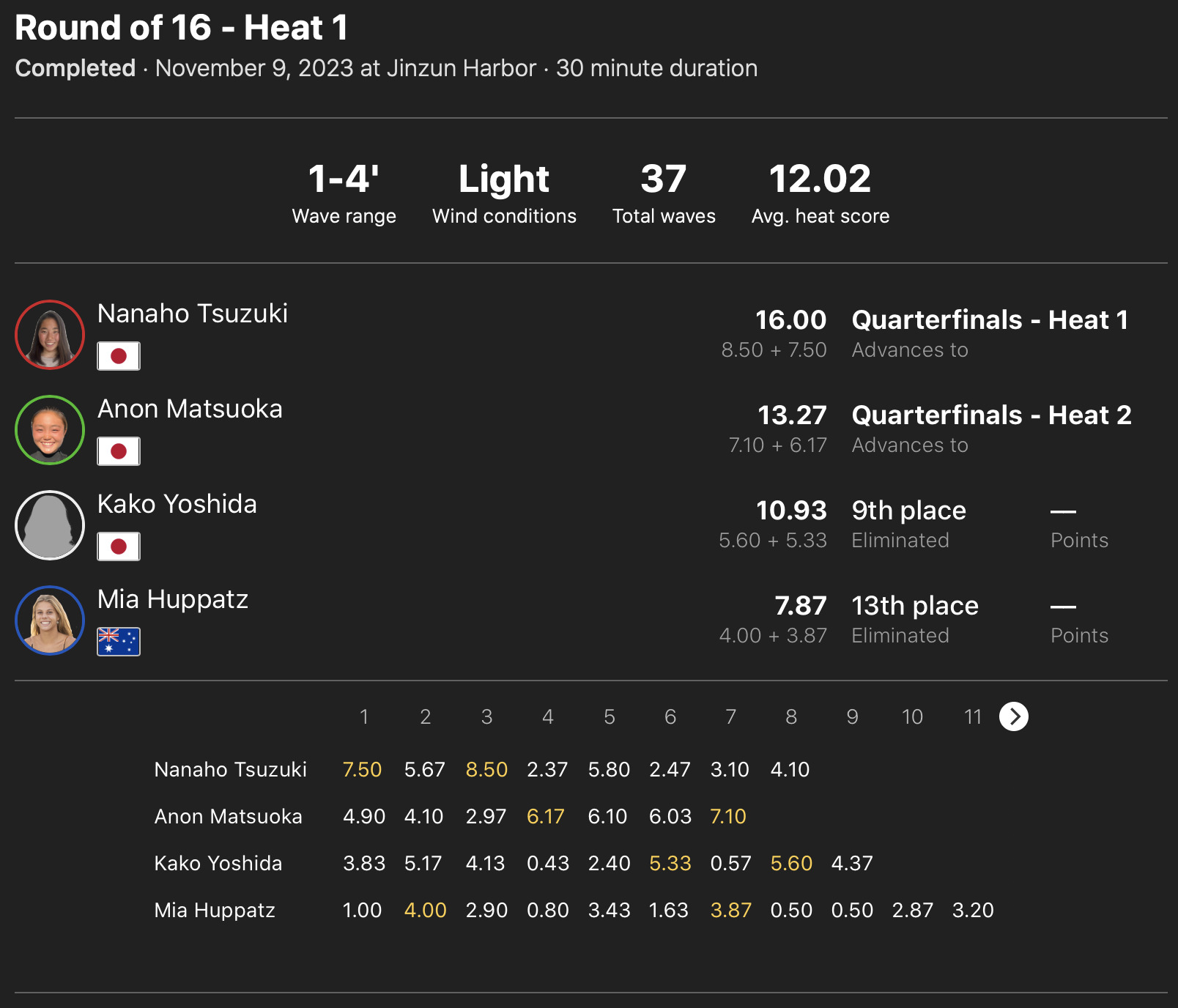
Task: Click Anon Matsuoka's 7.10 wave score
Action: [x=728, y=816]
